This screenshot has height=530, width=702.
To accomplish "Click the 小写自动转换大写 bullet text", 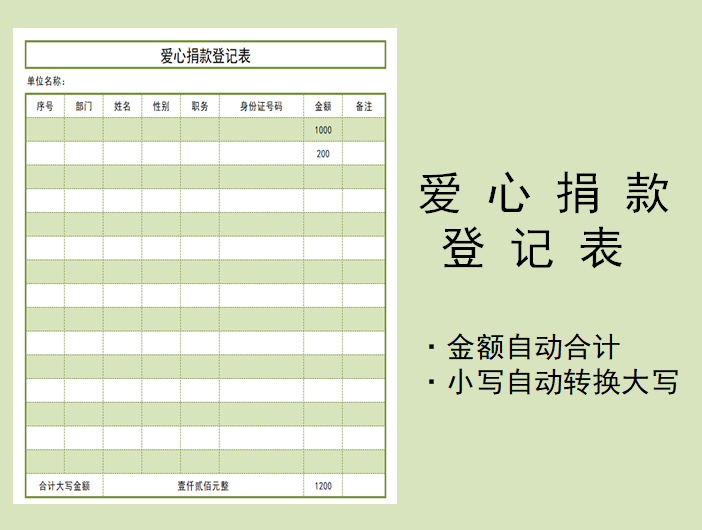I will pos(562,382).
